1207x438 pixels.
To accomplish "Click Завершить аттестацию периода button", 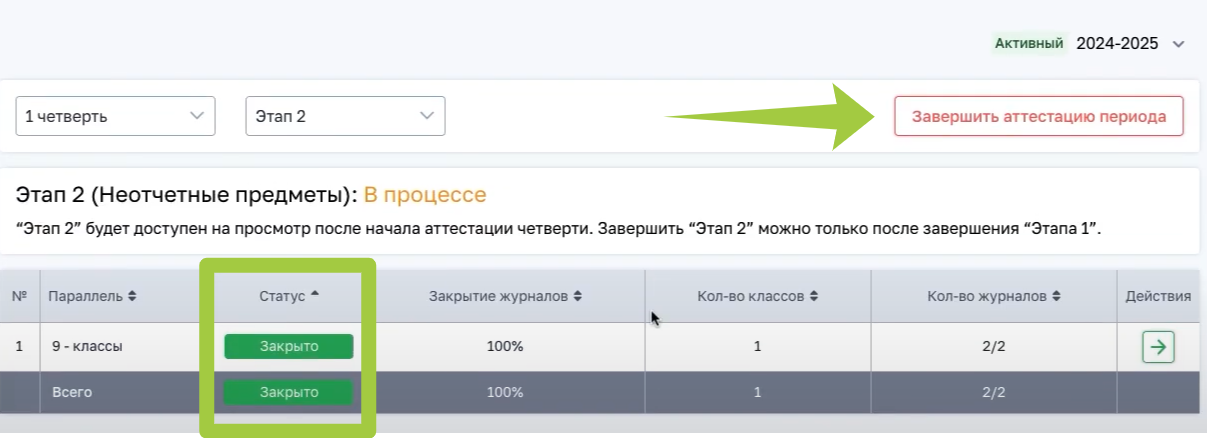I will click(1038, 116).
